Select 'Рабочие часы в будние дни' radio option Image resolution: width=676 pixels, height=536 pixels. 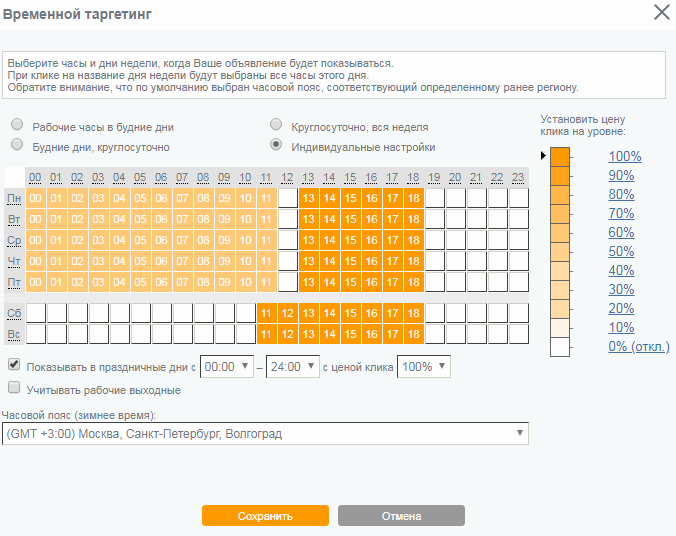17,127
